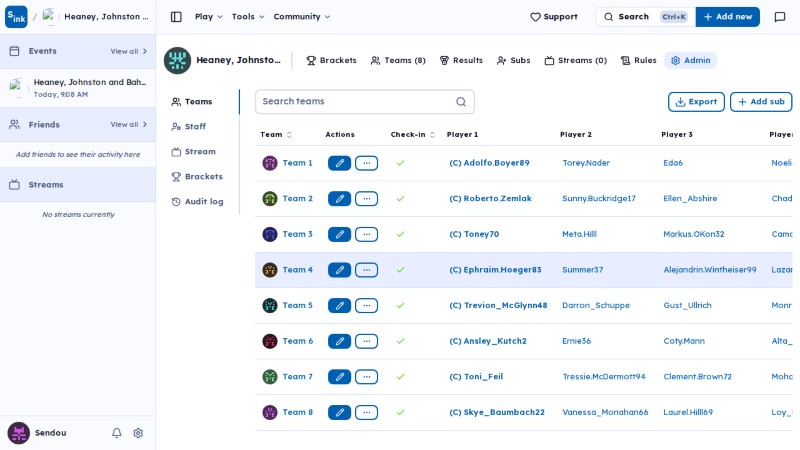Open player Coty.Mann profile

coord(684,341)
